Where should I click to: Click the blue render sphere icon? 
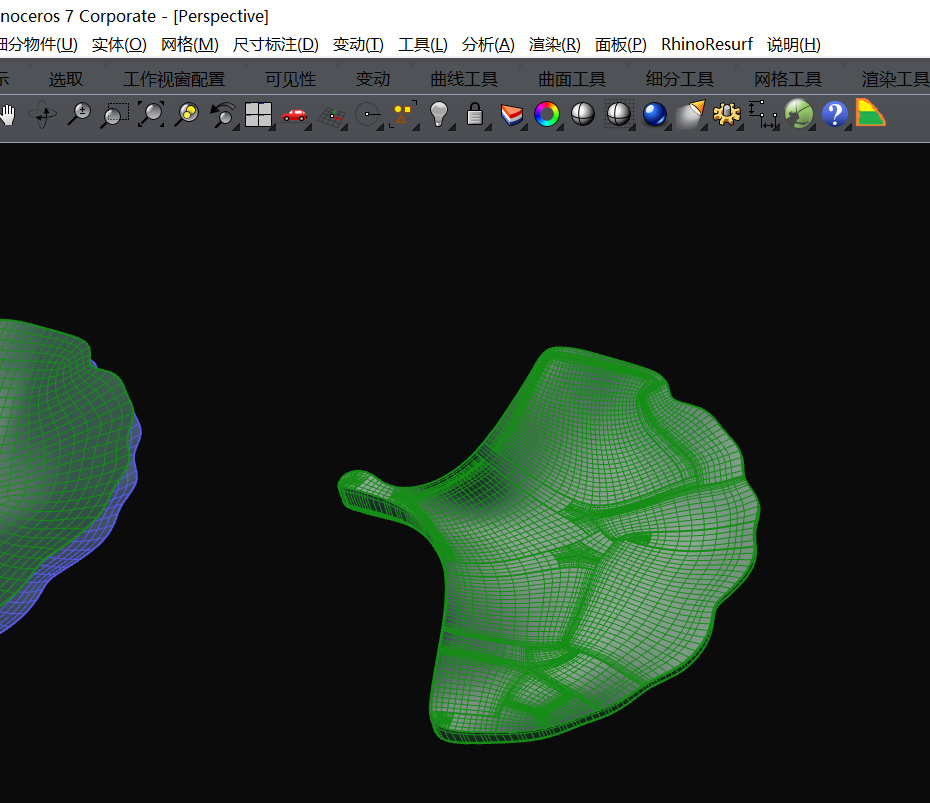click(x=654, y=115)
